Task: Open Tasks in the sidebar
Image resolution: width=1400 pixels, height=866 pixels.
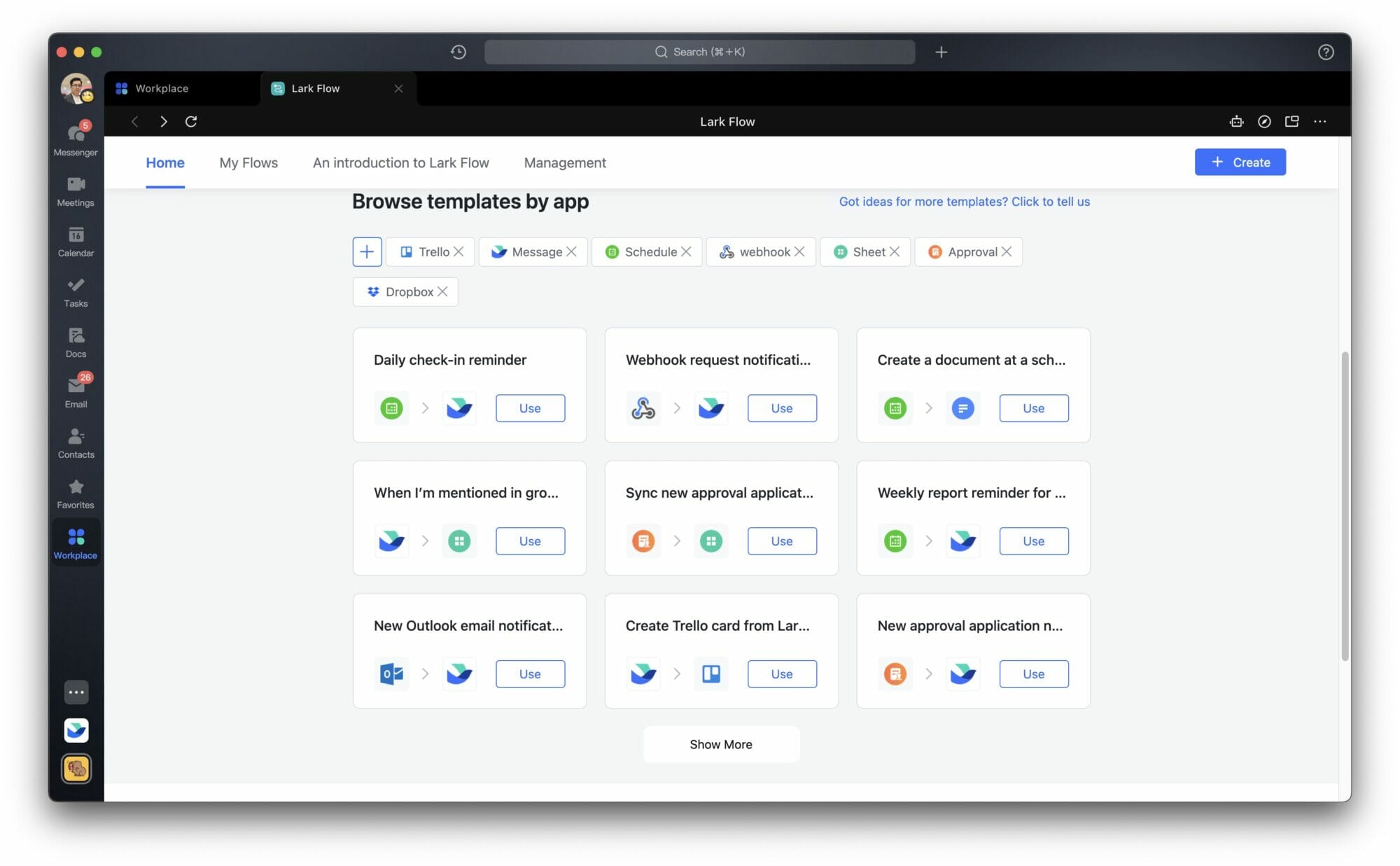Action: tap(76, 292)
